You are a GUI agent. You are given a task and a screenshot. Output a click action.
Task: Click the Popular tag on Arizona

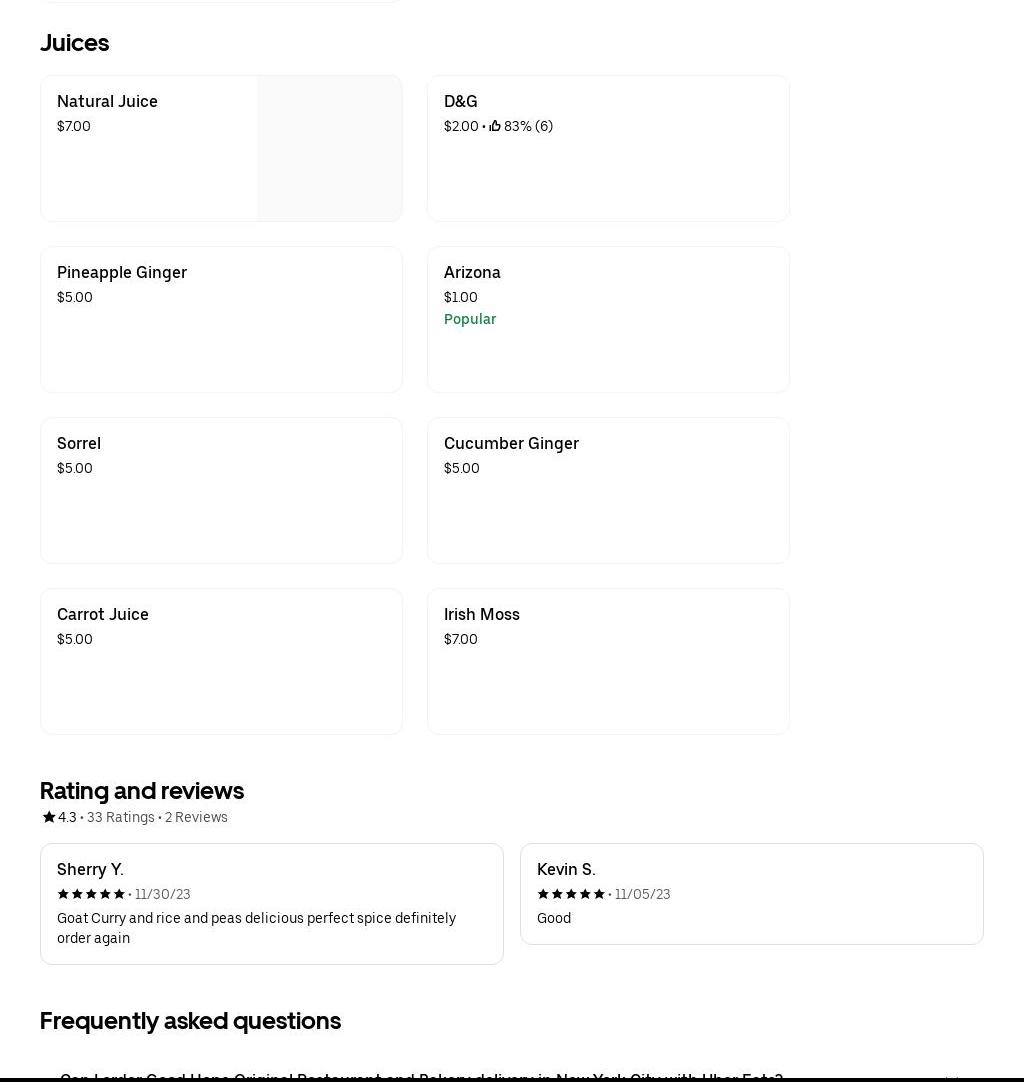pos(470,319)
